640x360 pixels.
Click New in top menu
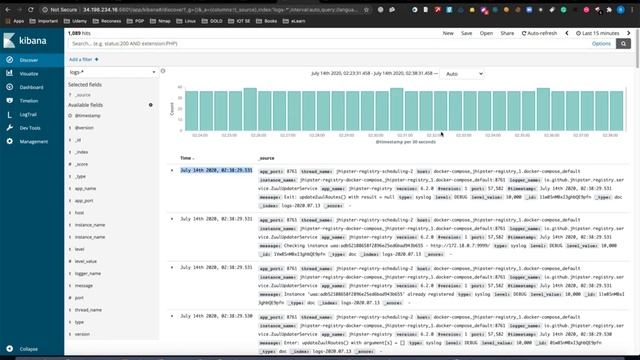[448, 33]
